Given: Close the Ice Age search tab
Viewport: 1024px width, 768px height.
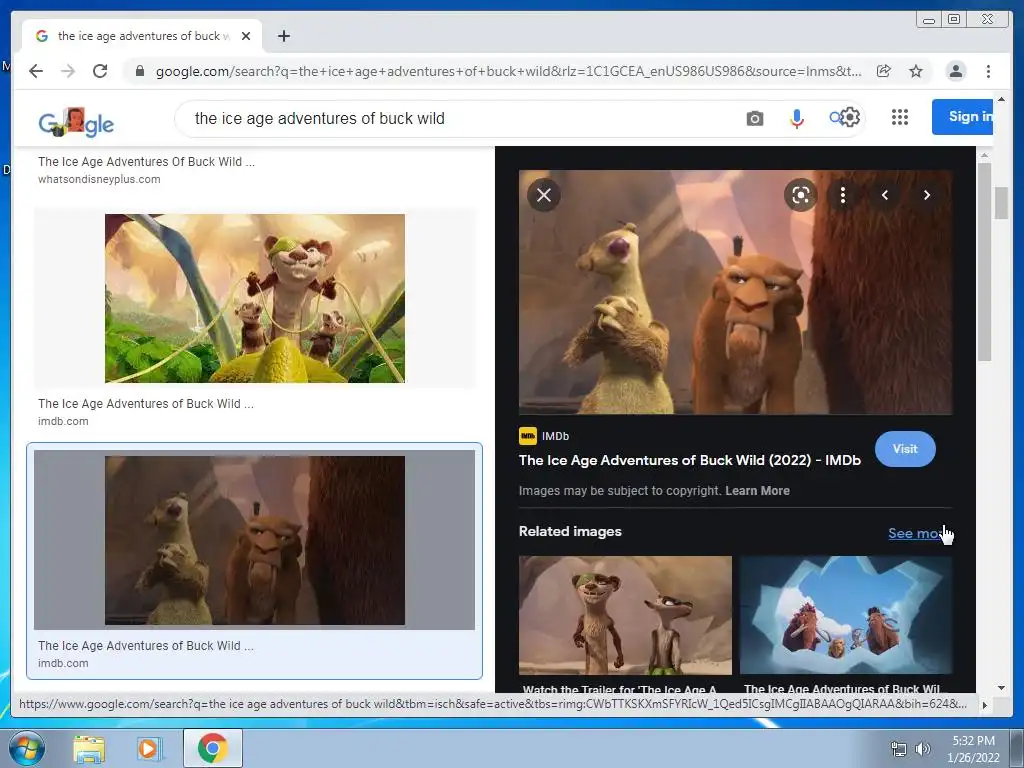Looking at the screenshot, I should coord(246,36).
